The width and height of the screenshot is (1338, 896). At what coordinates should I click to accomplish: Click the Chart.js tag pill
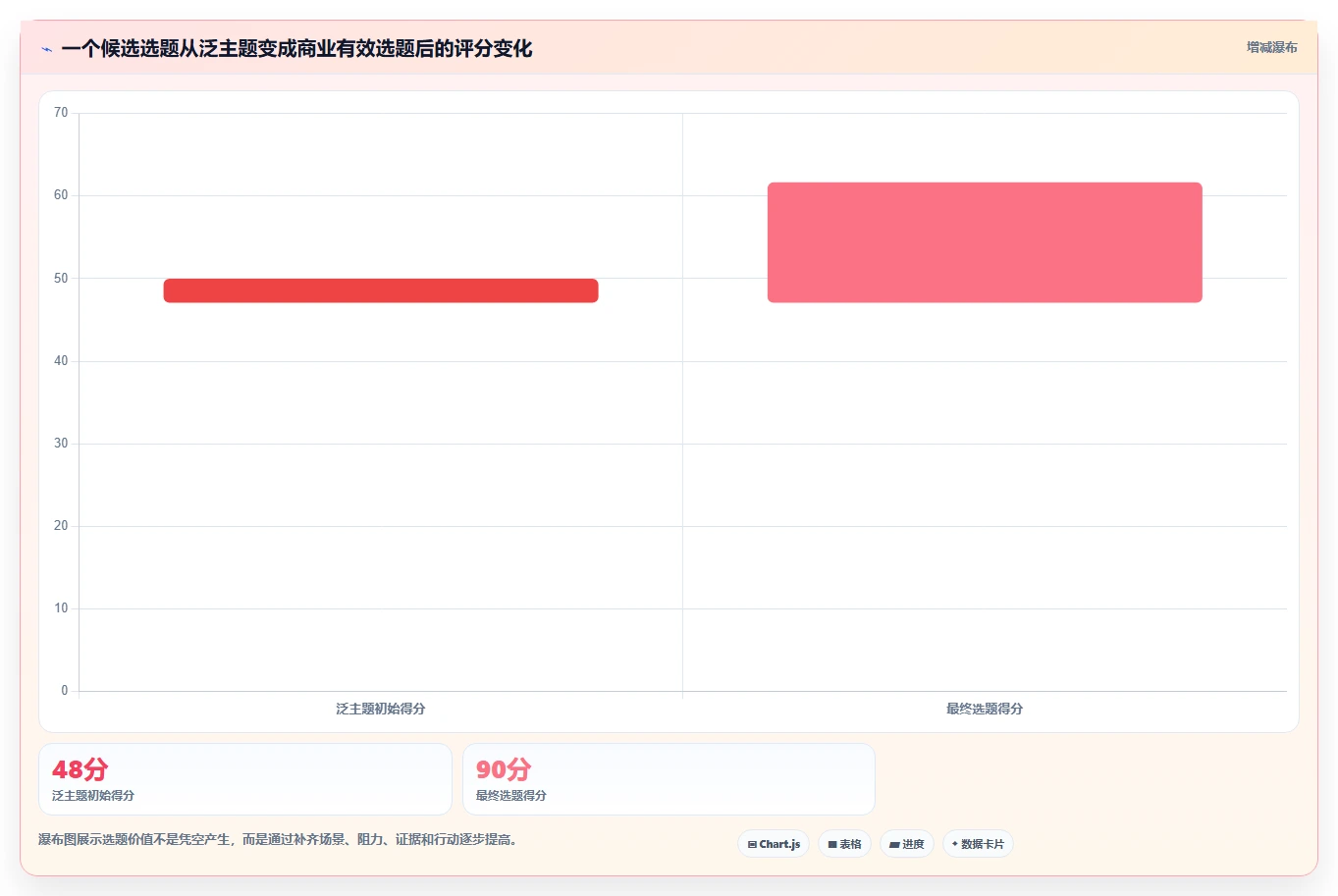[774, 844]
